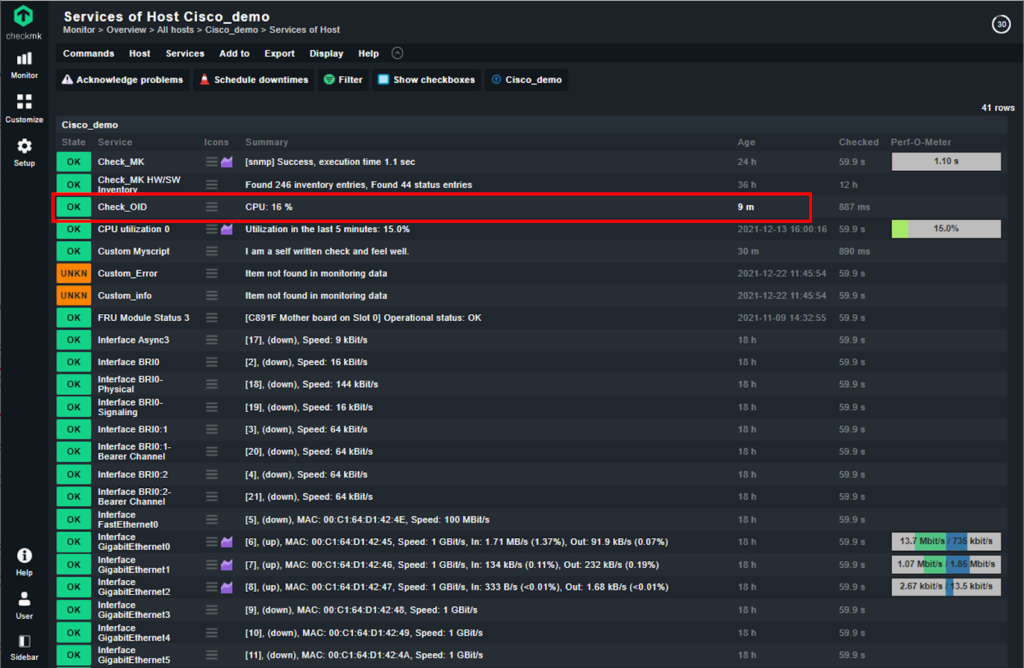Open the Add to menu
1024x668 pixels.
(x=234, y=54)
